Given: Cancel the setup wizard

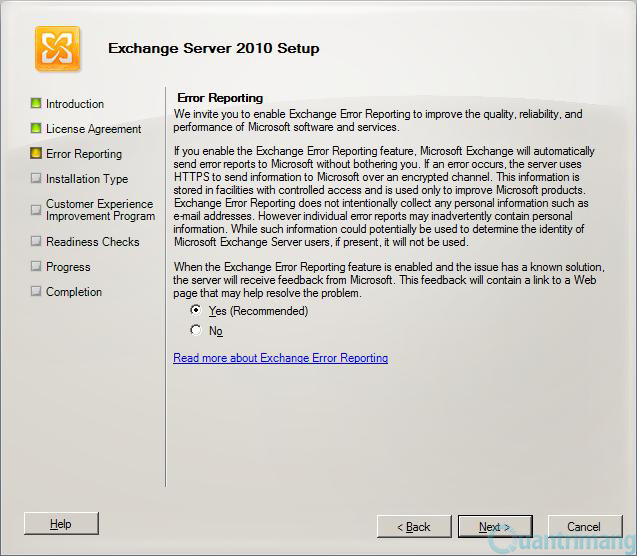Looking at the screenshot, I should (584, 527).
